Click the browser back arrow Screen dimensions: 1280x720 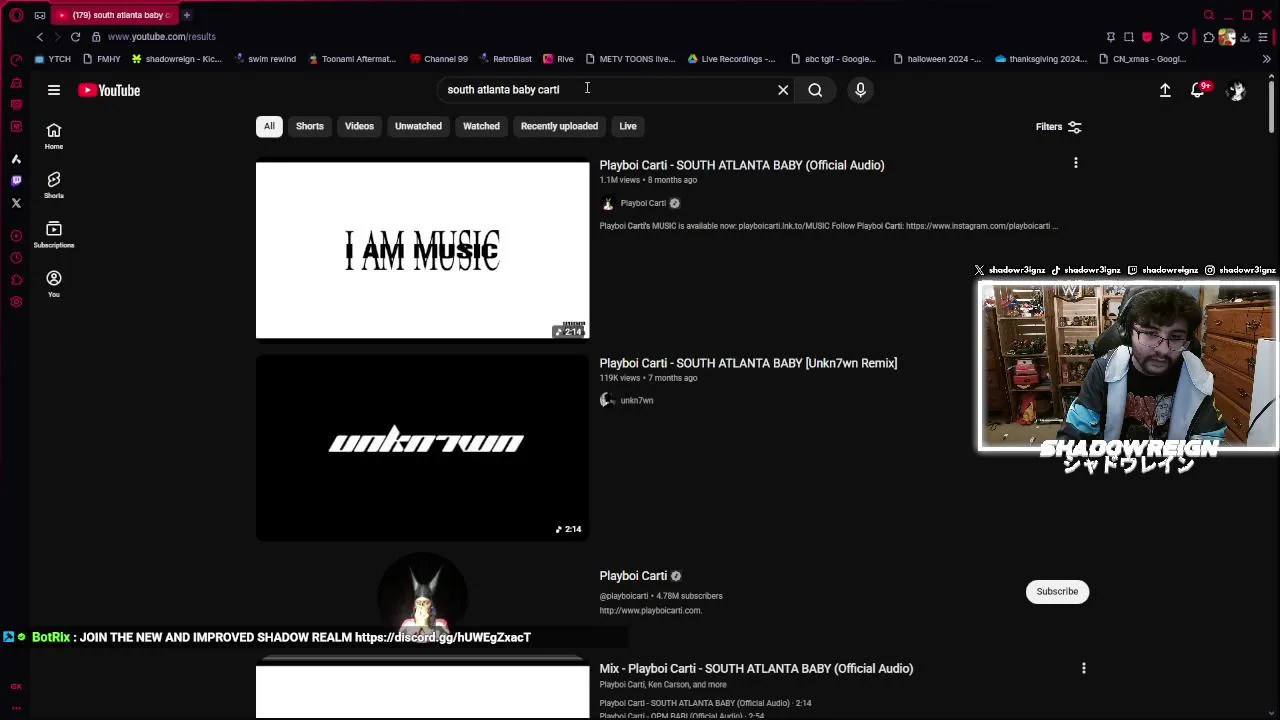[40, 37]
